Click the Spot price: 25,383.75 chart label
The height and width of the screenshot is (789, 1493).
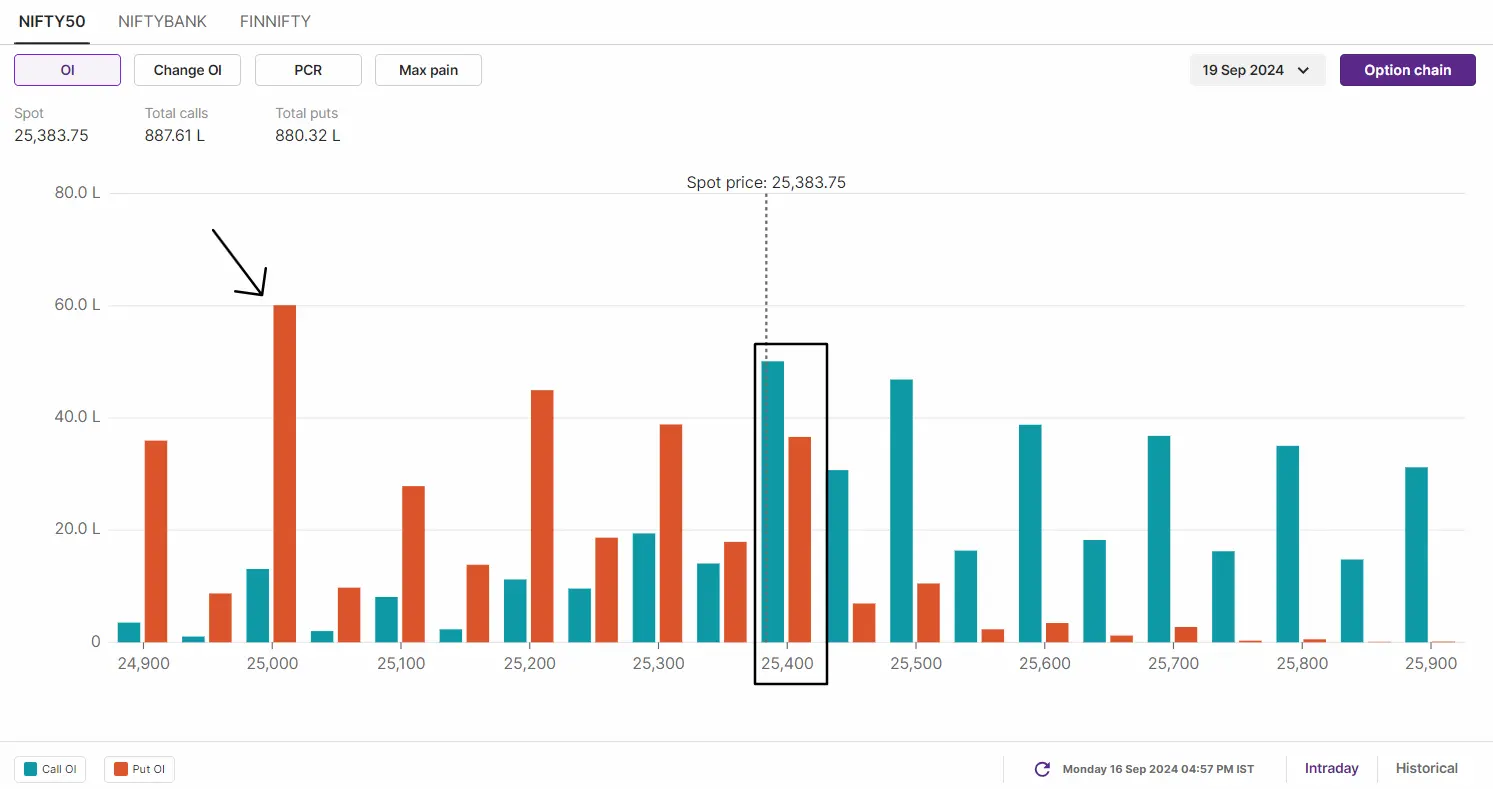(x=766, y=183)
